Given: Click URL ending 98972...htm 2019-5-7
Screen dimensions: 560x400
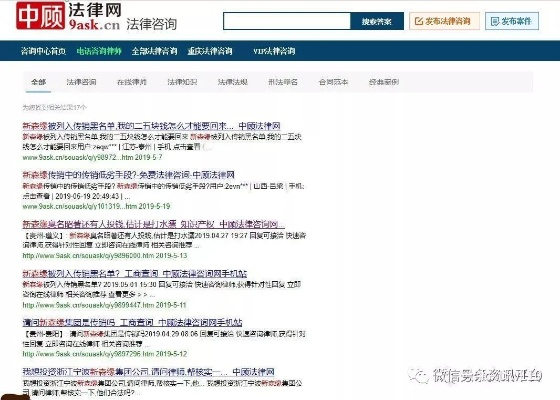Looking at the screenshot, I should (92, 157).
